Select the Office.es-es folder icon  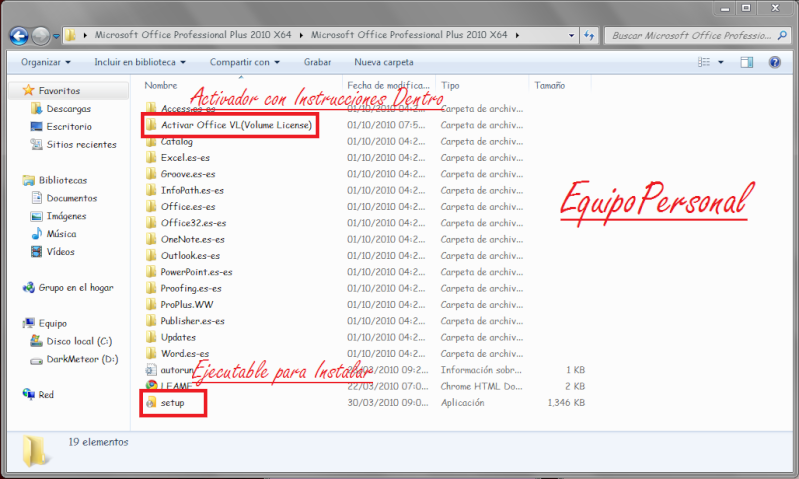pyautogui.click(x=151, y=206)
